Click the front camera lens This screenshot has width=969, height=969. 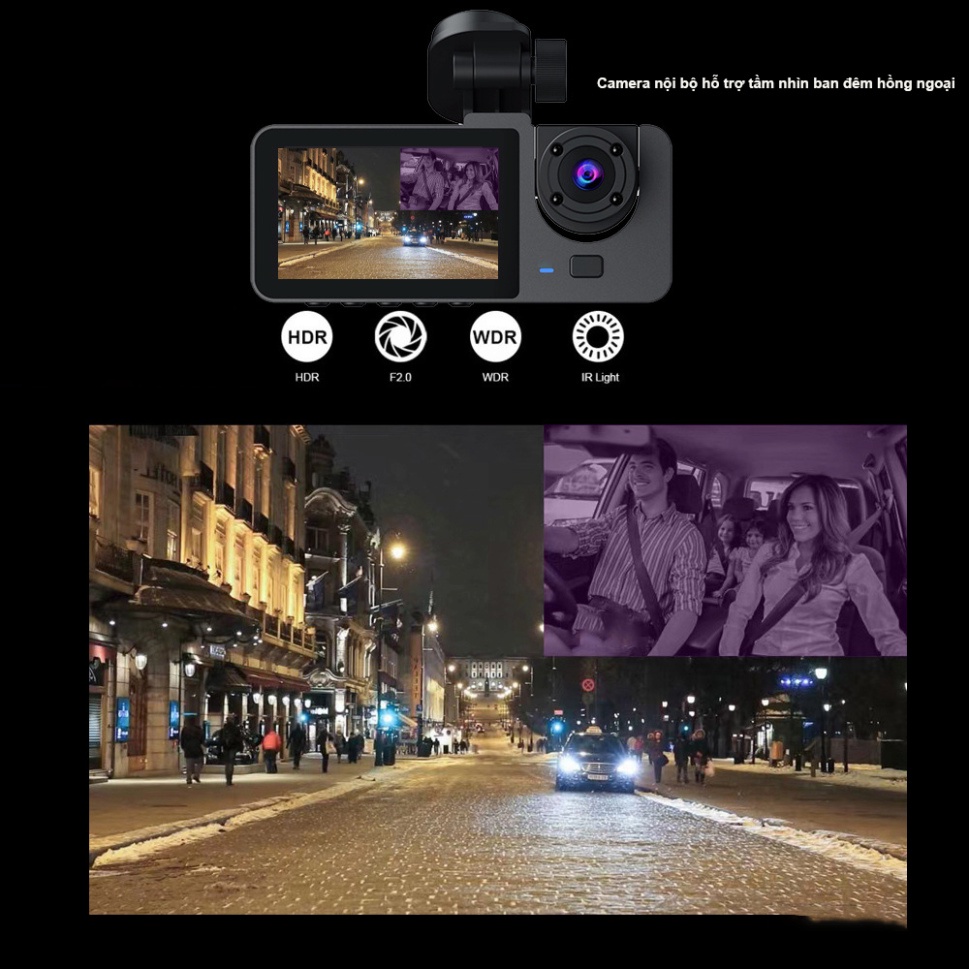coord(589,176)
